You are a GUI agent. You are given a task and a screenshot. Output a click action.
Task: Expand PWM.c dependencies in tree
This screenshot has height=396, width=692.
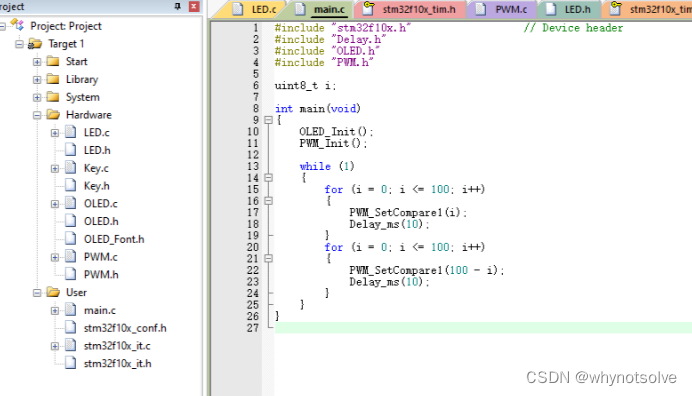(x=55, y=257)
